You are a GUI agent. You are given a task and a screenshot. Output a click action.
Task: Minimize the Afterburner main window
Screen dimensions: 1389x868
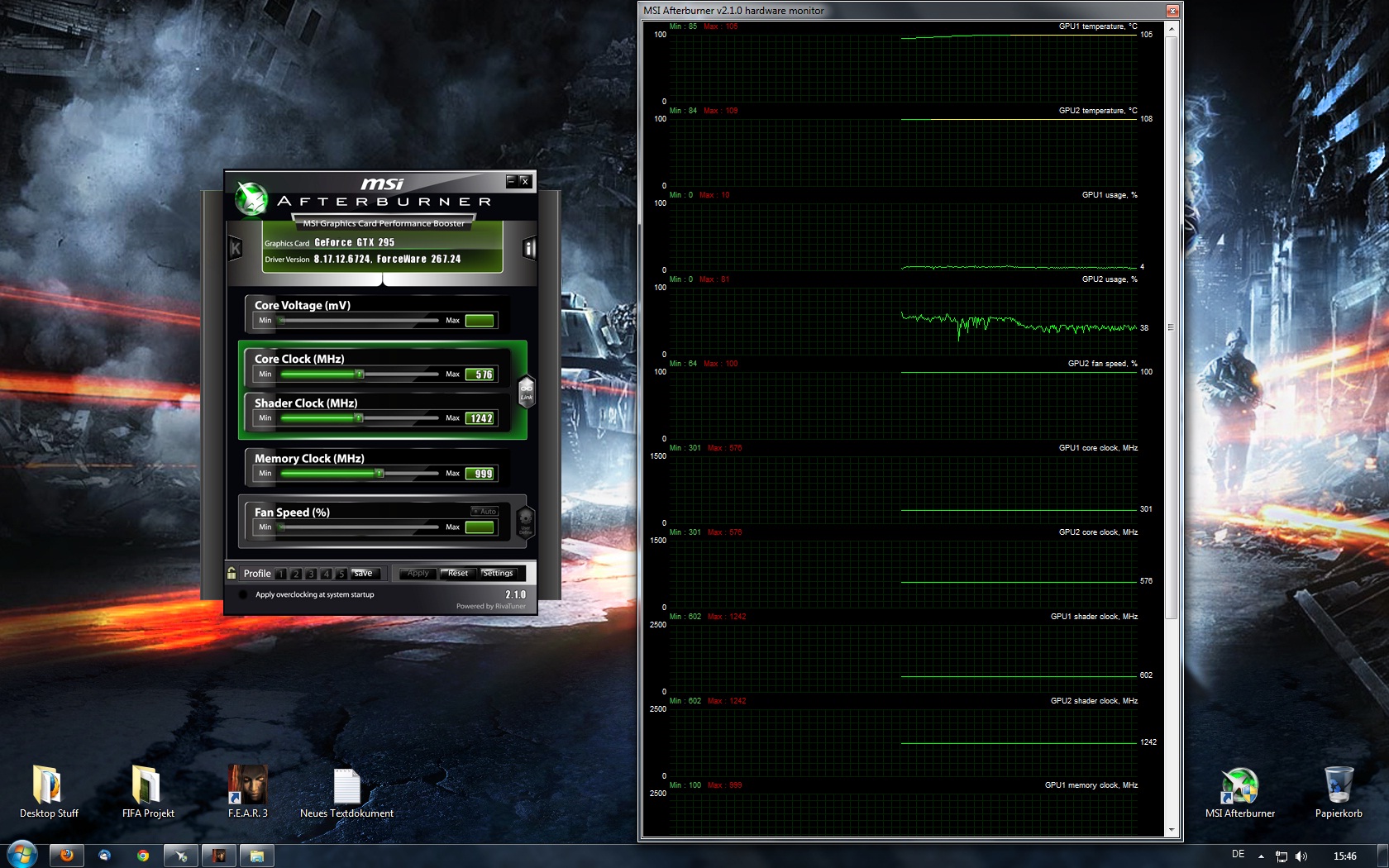click(512, 180)
